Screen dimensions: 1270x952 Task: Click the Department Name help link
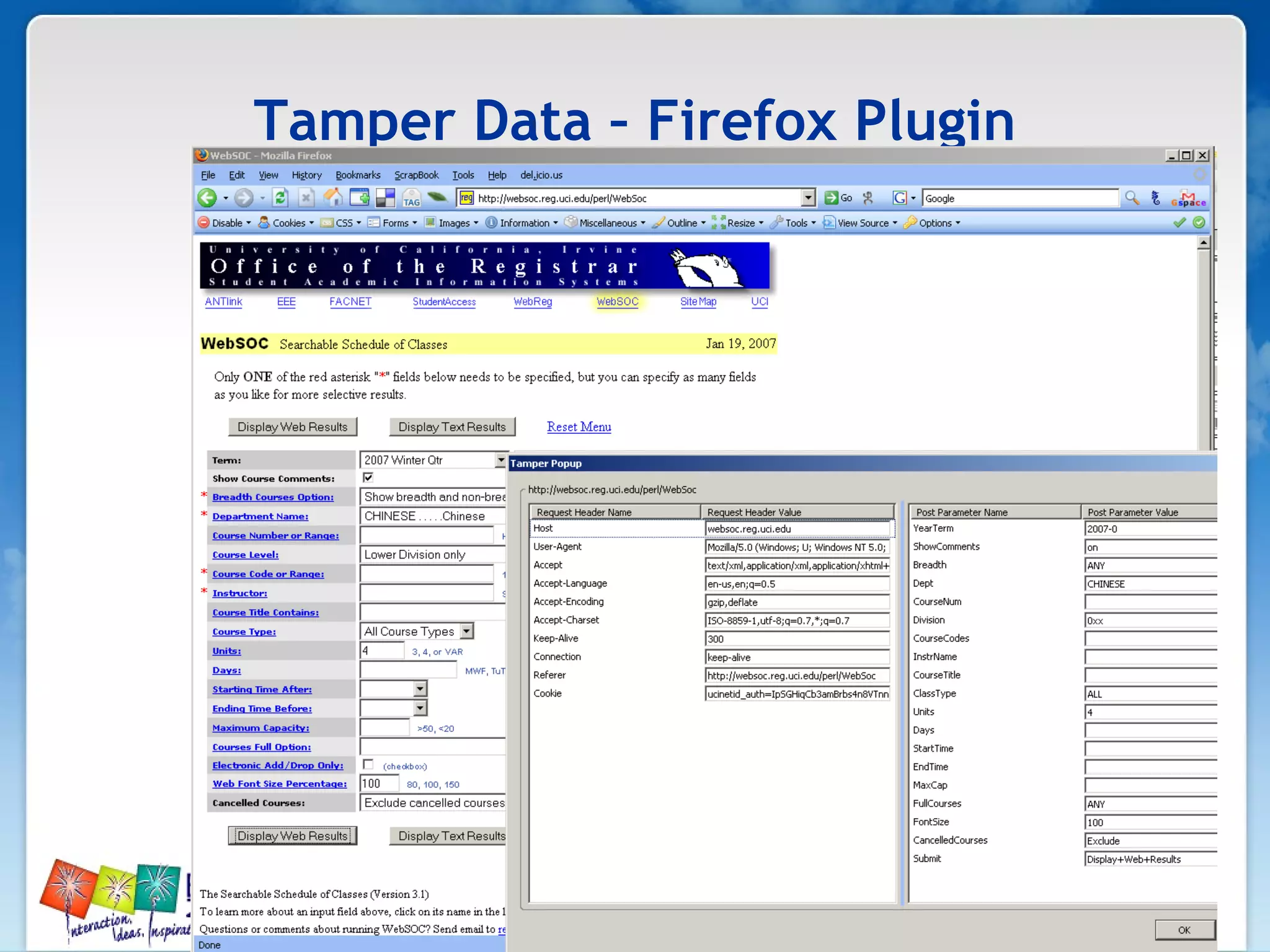260,516
